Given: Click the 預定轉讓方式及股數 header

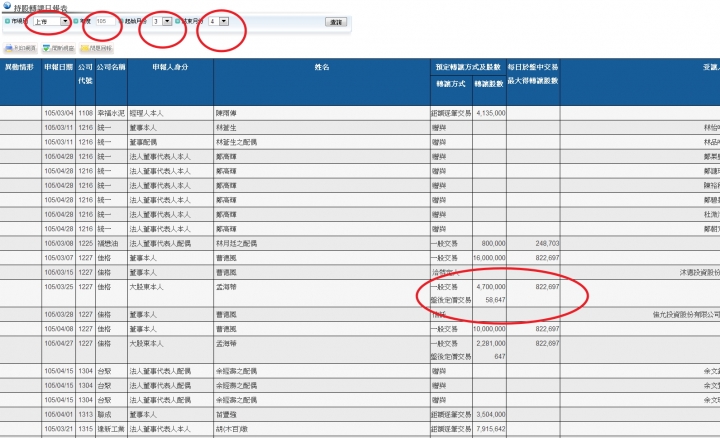Looking at the screenshot, I should (x=468, y=67).
